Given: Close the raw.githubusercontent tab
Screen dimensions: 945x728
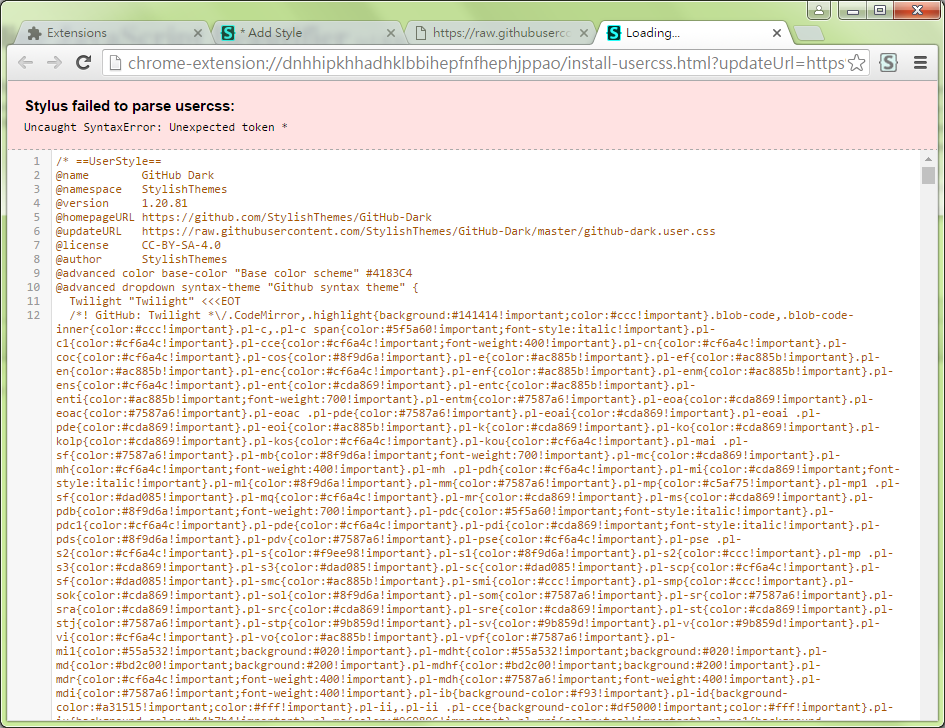Looking at the screenshot, I should (x=583, y=33).
